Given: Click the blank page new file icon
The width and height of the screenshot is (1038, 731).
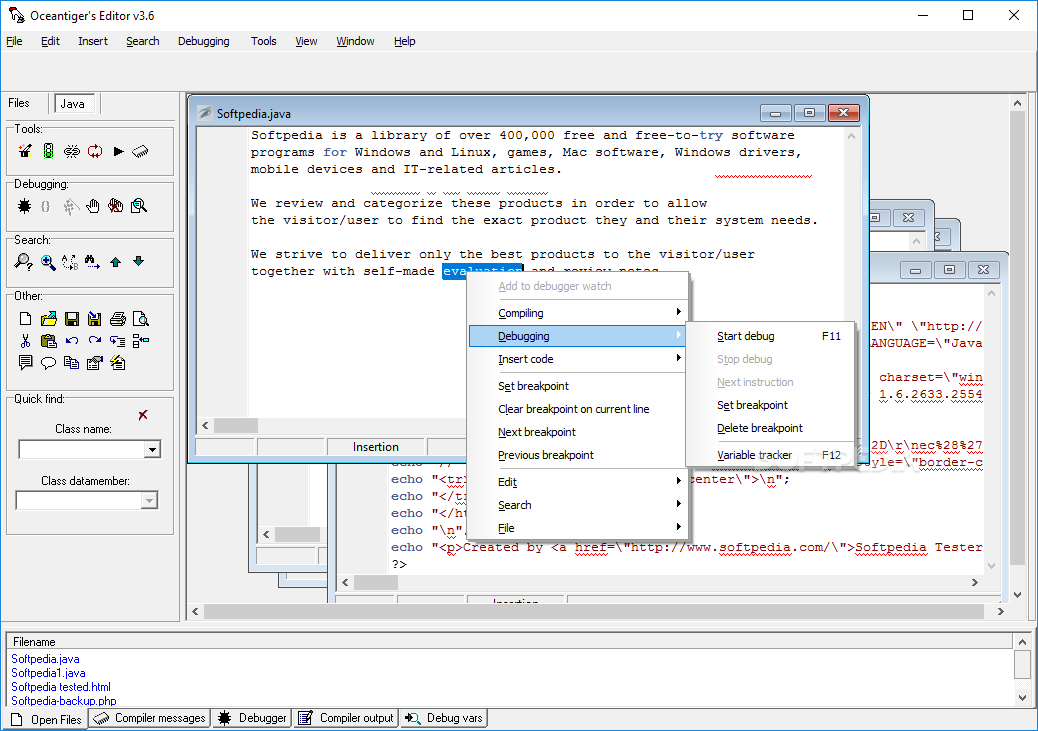Looking at the screenshot, I should pos(25,318).
